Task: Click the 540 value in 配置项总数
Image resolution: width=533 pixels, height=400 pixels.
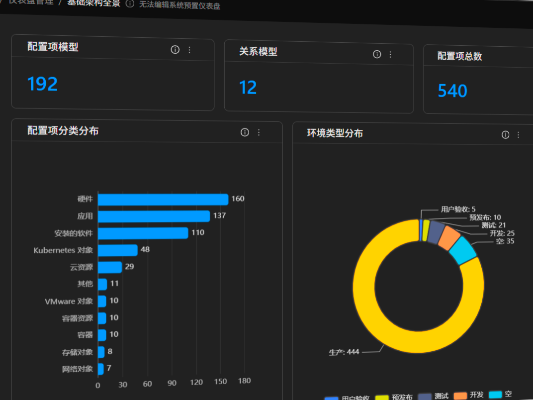Action: coord(452,91)
